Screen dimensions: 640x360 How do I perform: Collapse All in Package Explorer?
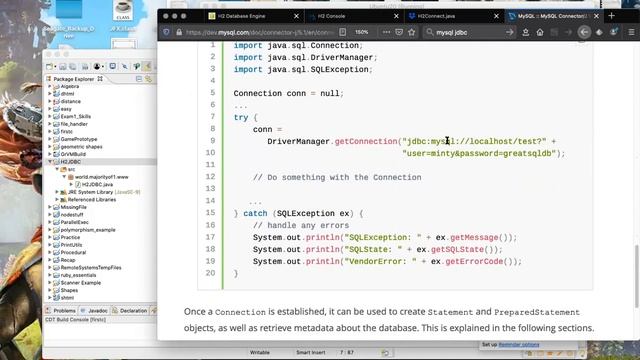[x=139, y=79]
